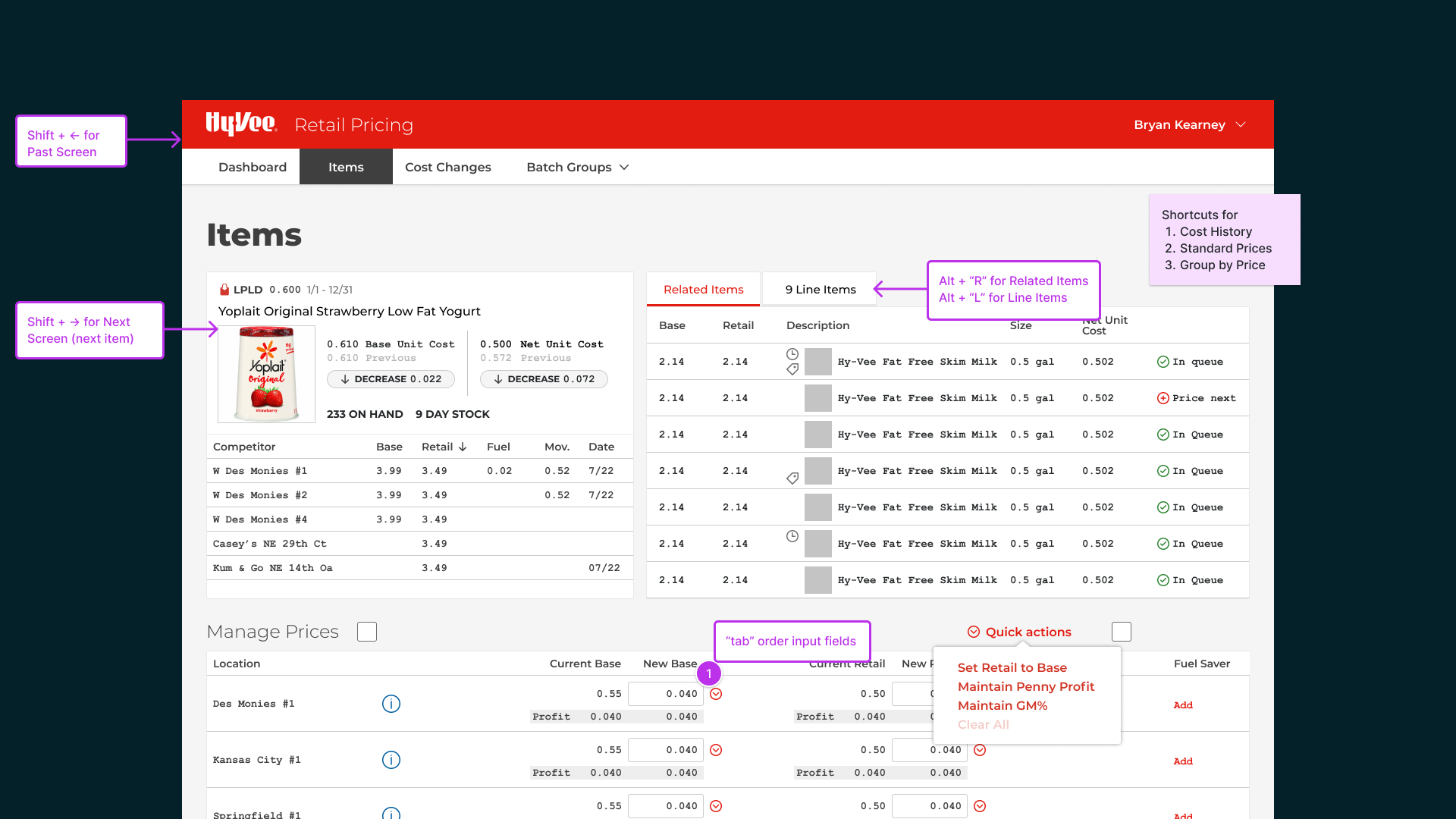Click the New Base input for Des Monies #1
Viewport: 1456px width, 819px height.
666,694
